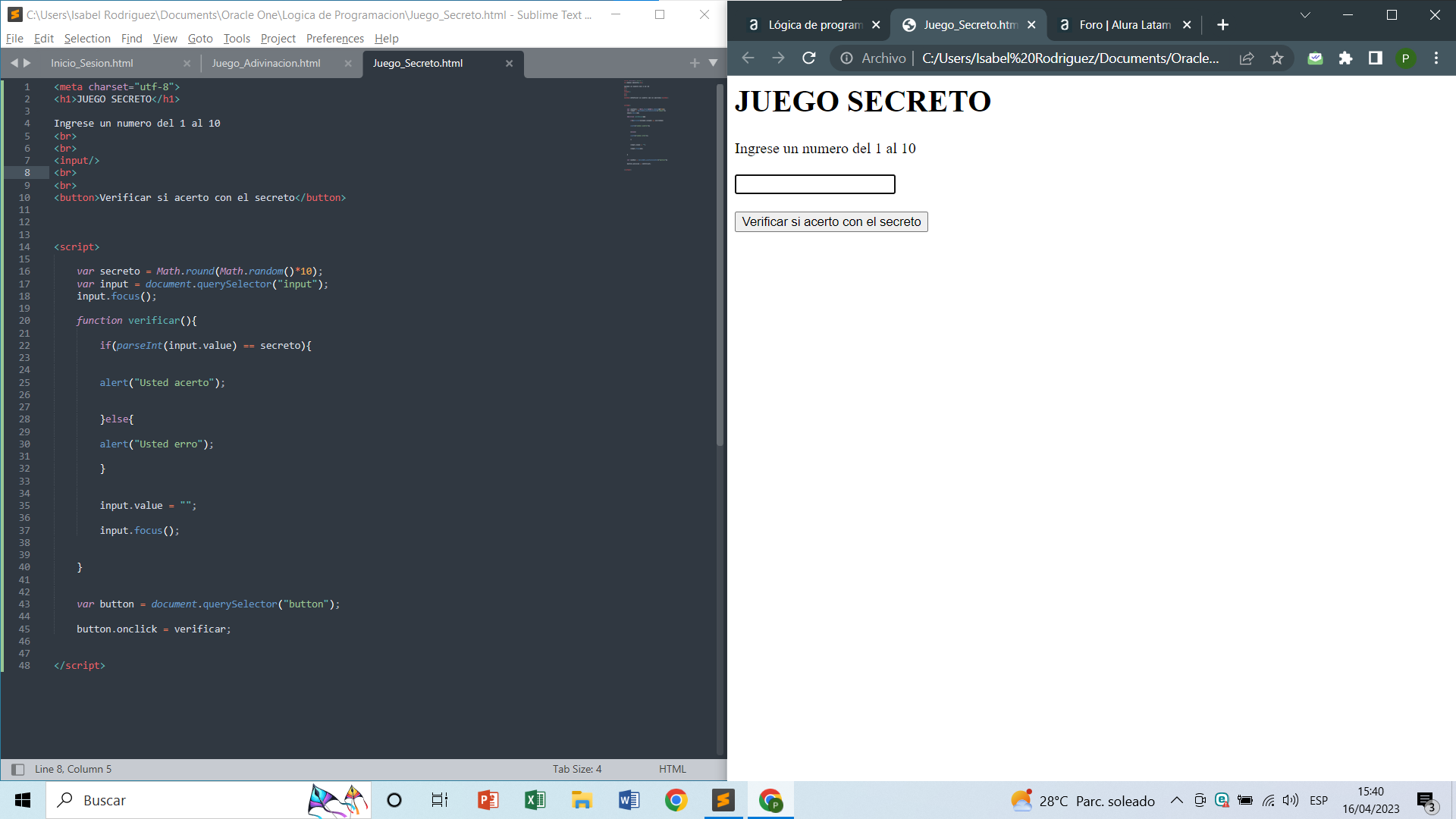1456x819 pixels.
Task: Open the Tools menu
Action: 237,39
